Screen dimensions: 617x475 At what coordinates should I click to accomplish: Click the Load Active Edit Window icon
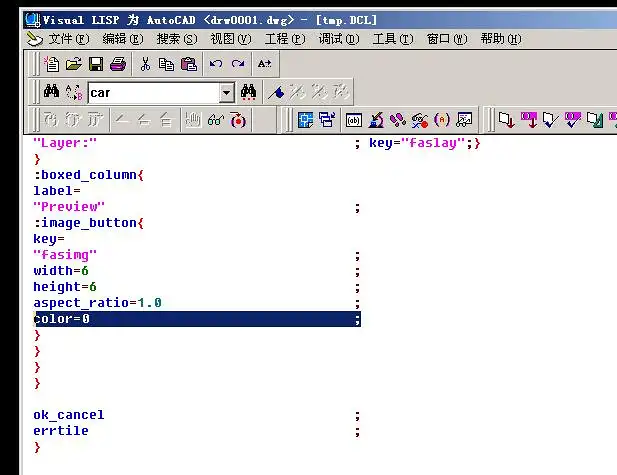pyautogui.click(x=506, y=120)
